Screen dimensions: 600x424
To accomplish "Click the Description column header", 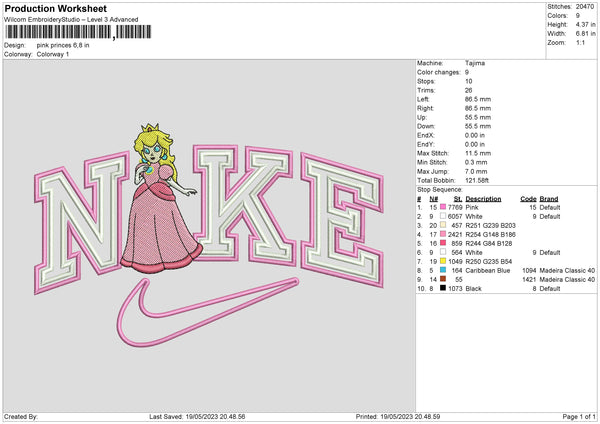I will 483,199.
